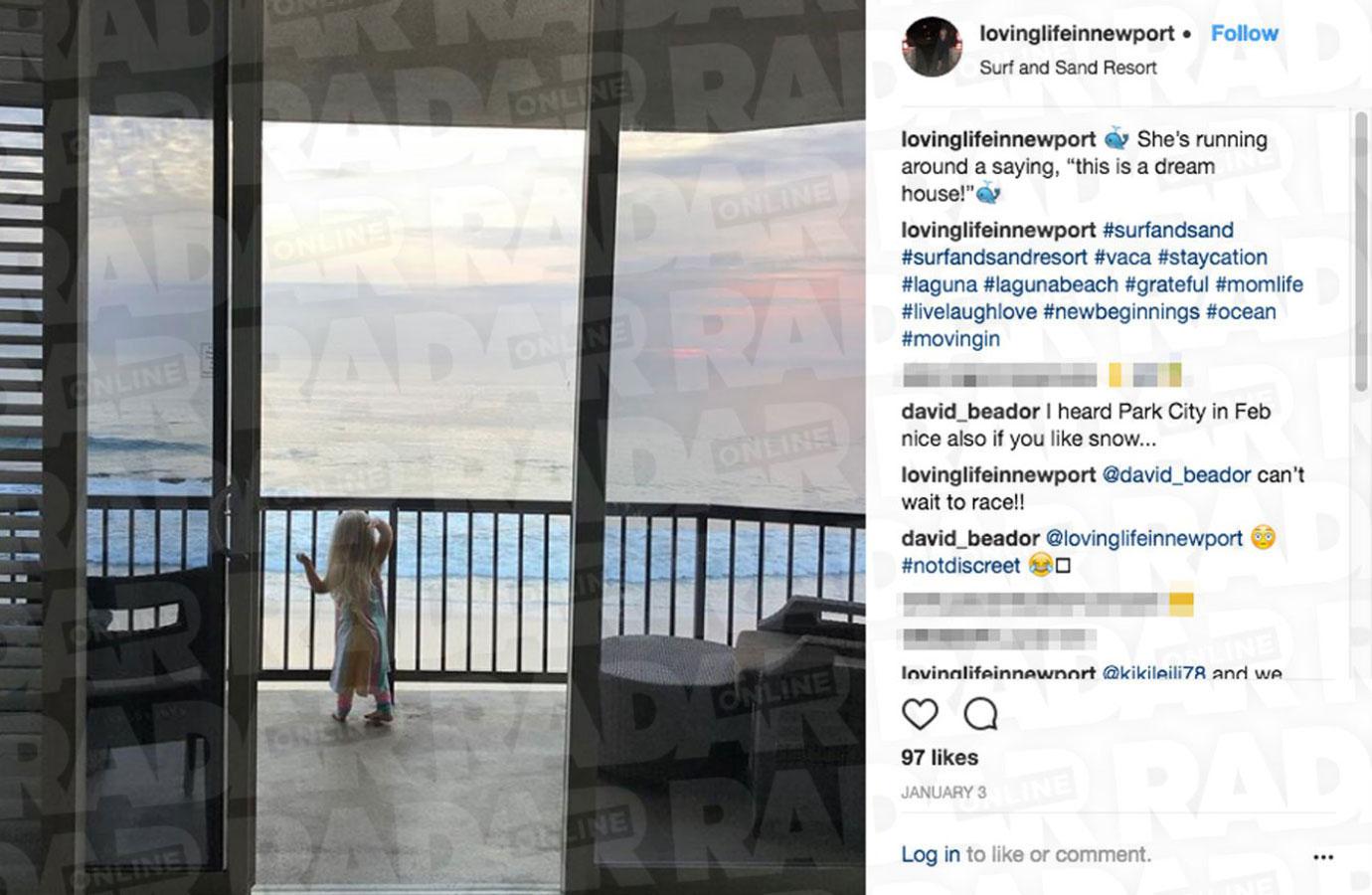Click the Log in link
Viewport: 1372px width, 895px height.
click(x=931, y=854)
